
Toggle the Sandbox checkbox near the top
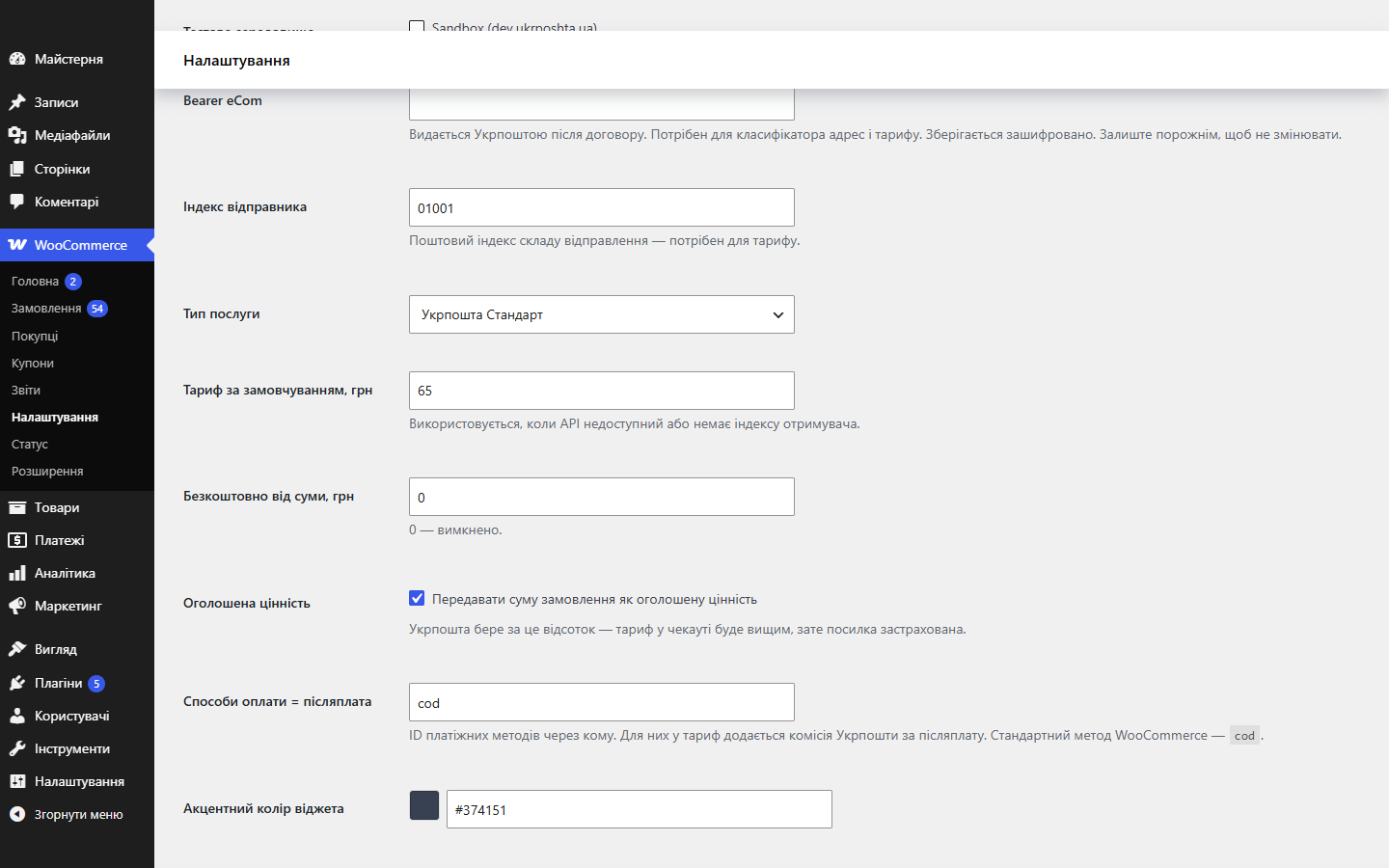(x=417, y=26)
